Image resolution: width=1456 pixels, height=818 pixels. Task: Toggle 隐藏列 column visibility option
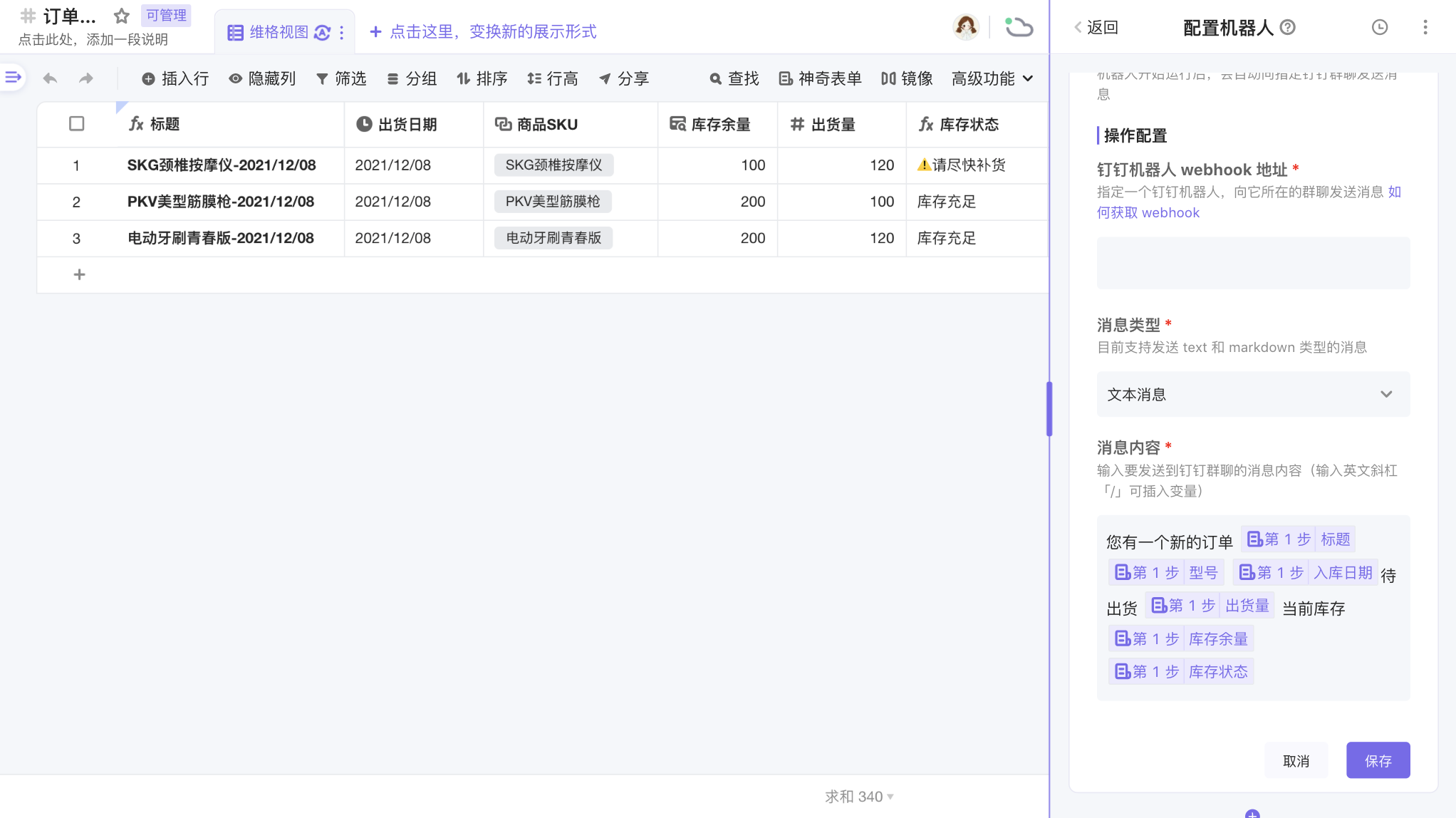click(262, 78)
